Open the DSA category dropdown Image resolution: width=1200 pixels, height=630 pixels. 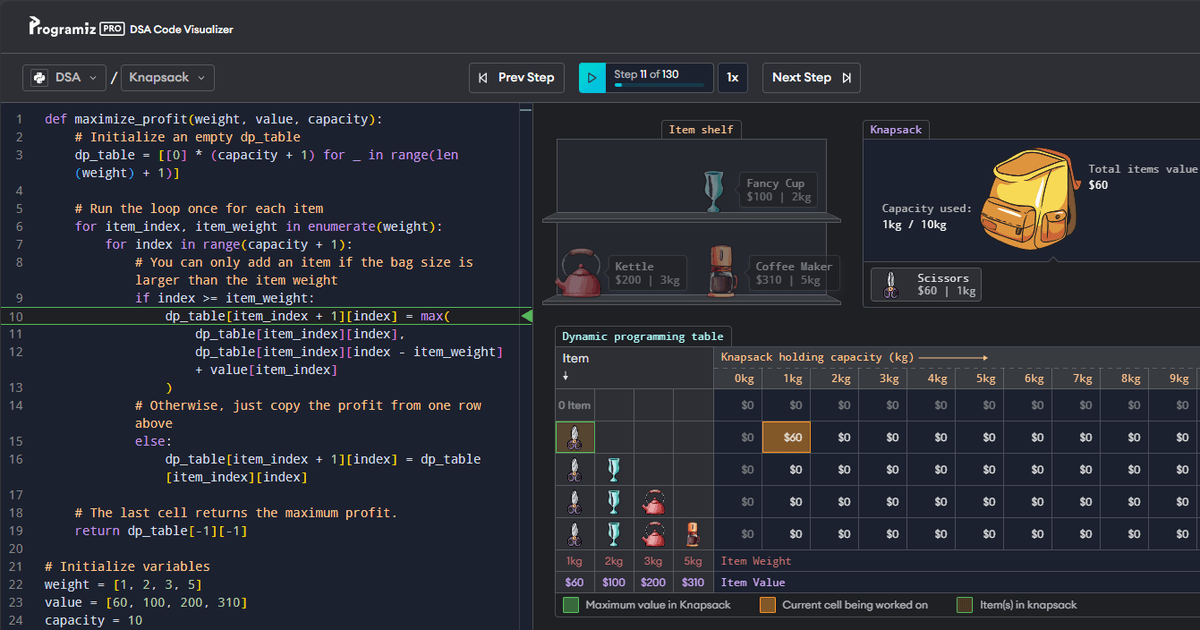(x=64, y=77)
